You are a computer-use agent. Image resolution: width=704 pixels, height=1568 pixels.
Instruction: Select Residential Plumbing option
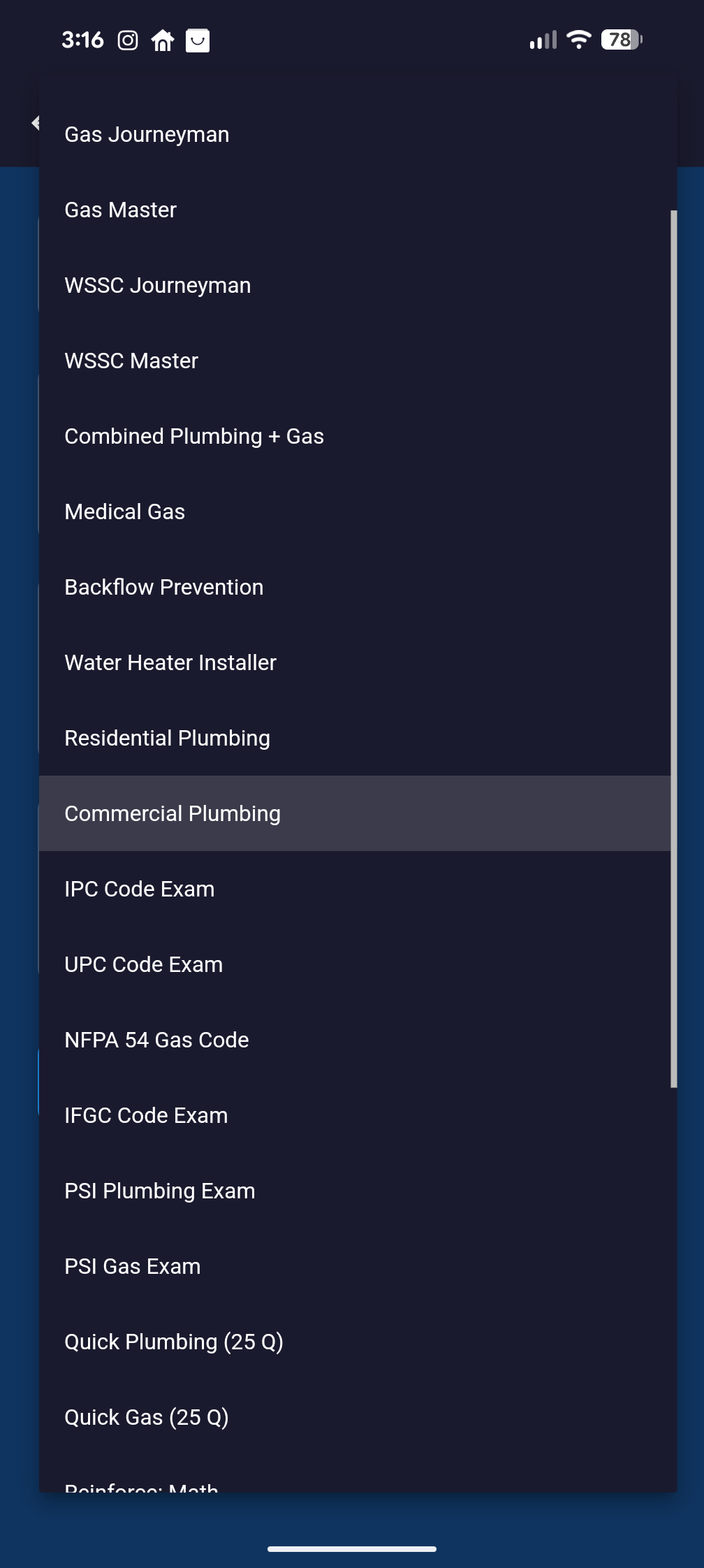click(168, 738)
